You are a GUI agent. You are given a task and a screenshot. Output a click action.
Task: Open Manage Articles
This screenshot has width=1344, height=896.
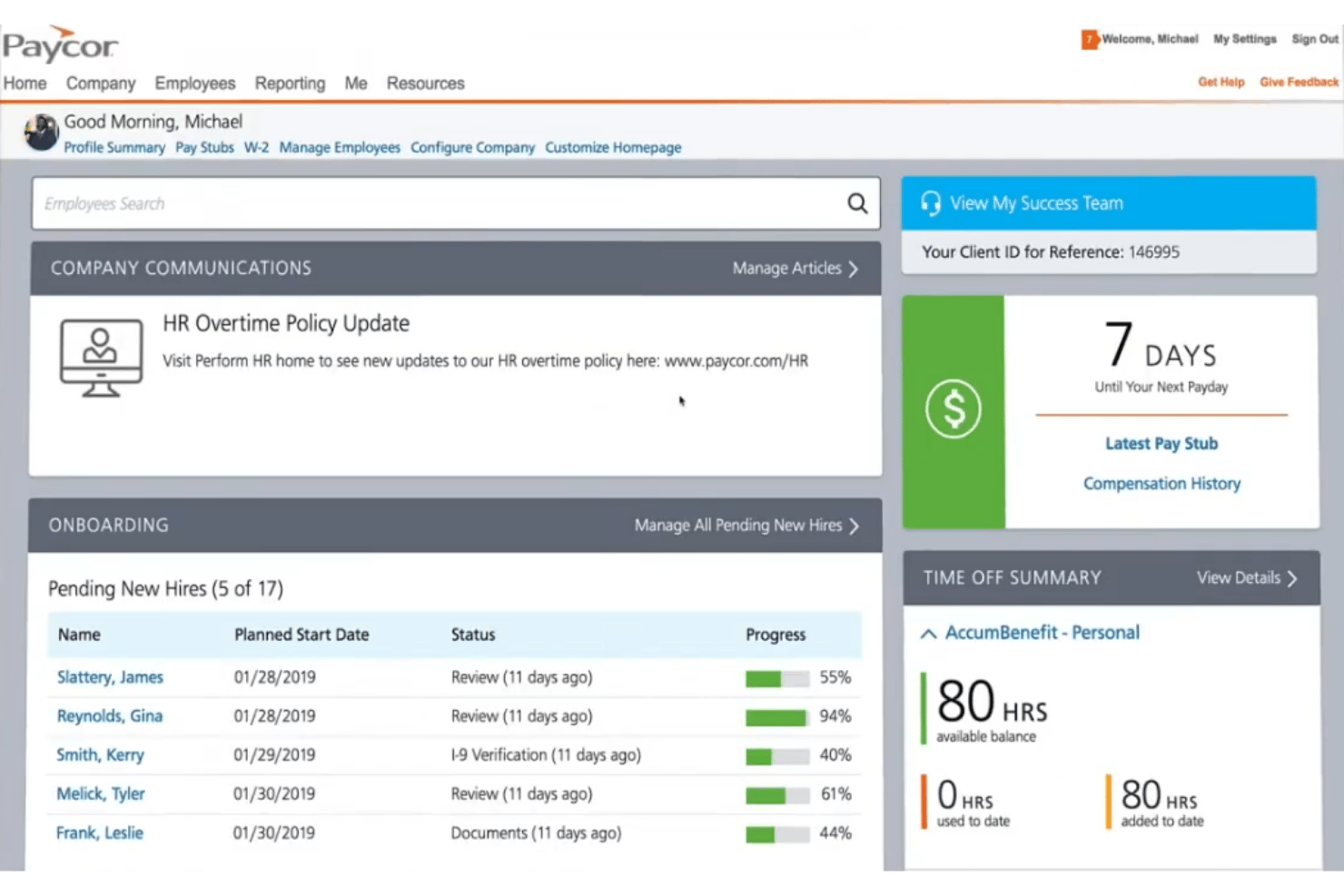coord(787,269)
